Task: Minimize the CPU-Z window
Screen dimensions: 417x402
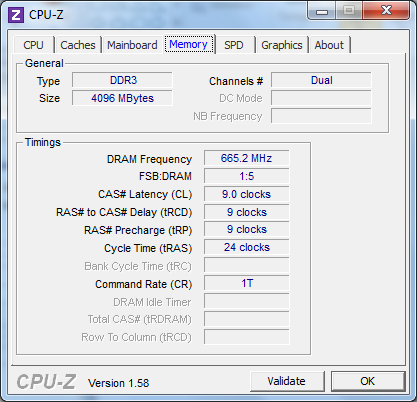Action: 321,11
